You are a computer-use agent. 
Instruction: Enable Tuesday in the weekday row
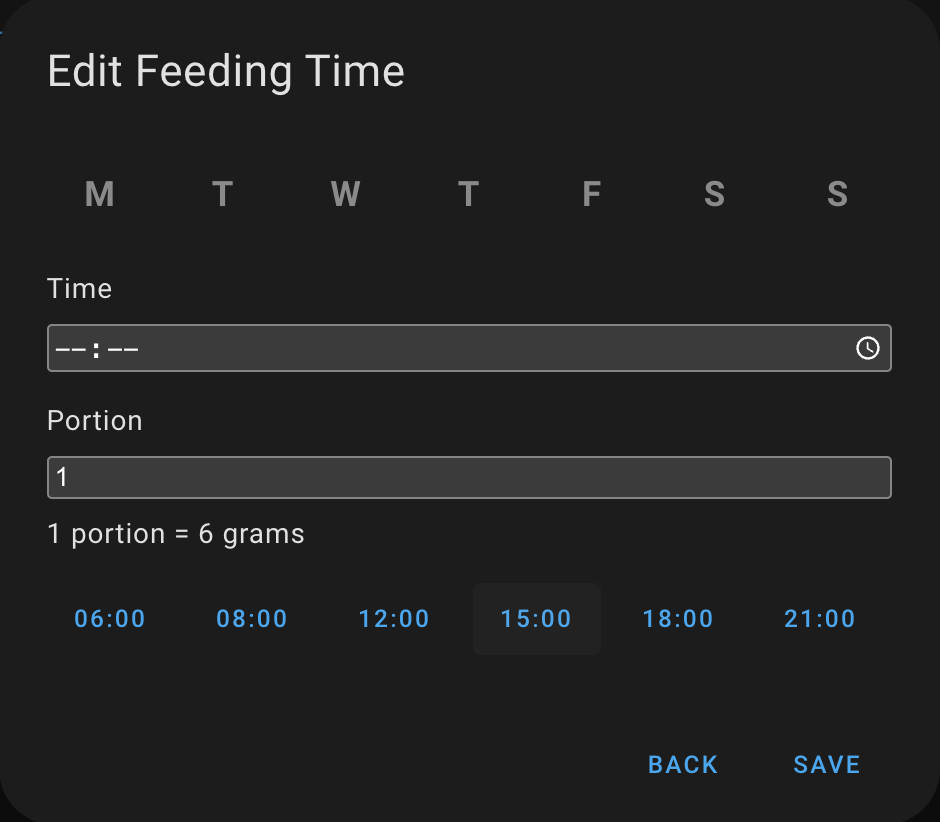(x=222, y=194)
